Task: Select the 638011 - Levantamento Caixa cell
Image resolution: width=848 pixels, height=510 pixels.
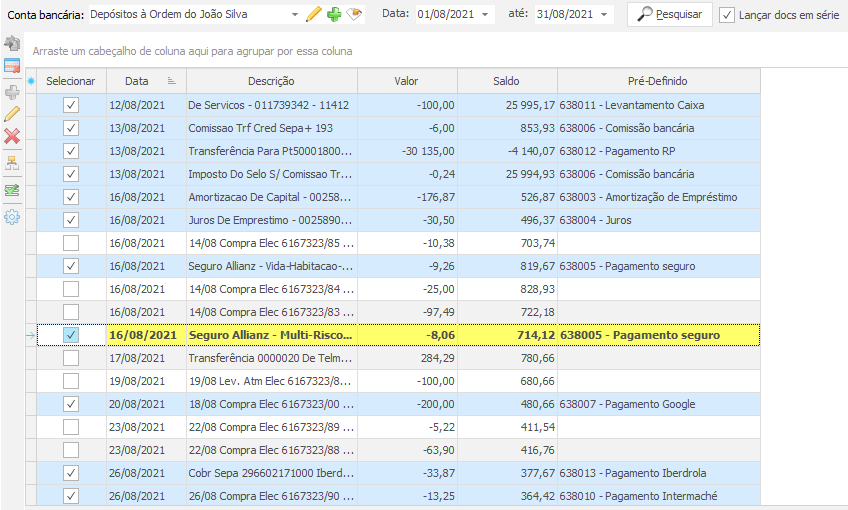Action: click(x=659, y=105)
